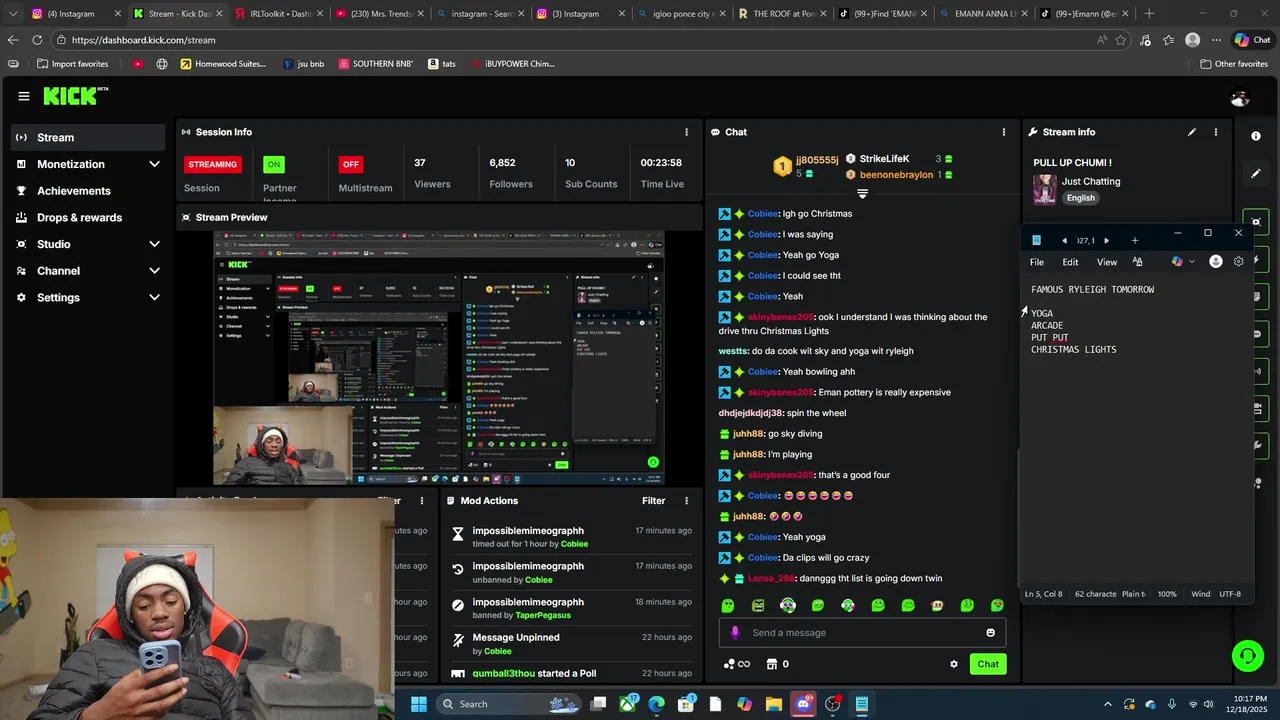
Task: Open the Kick hamburger sidebar menu
Action: tap(23, 96)
